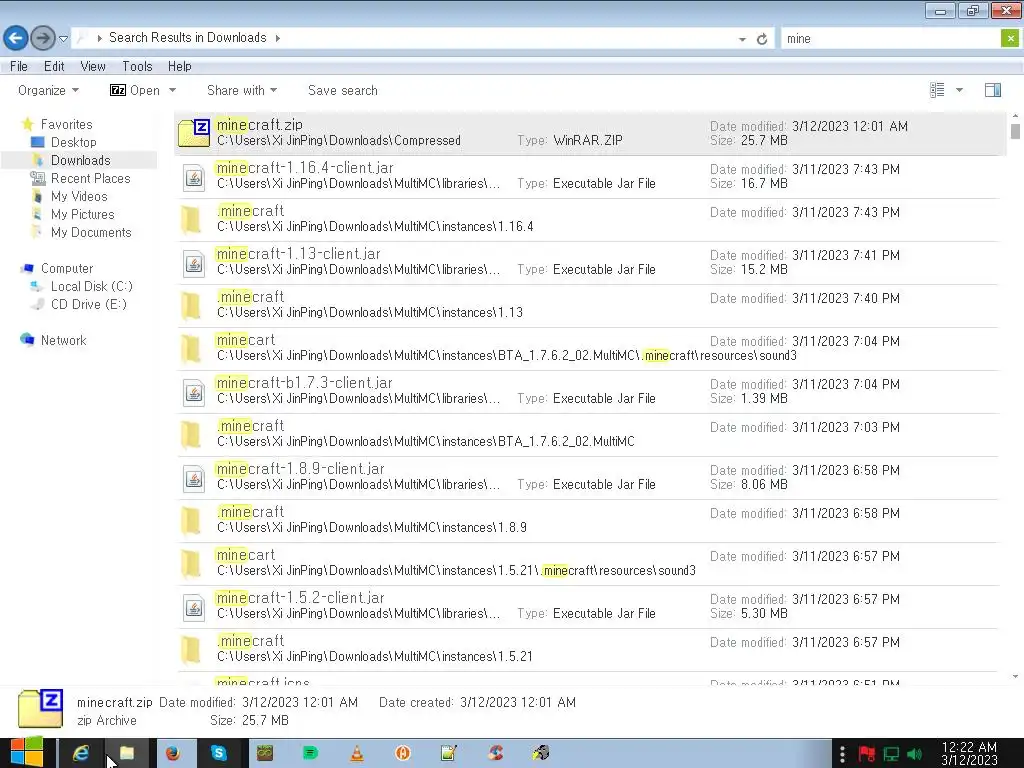The width and height of the screenshot is (1024, 768).
Task: Click the scroll down arrow of results list
Action: [1015, 677]
